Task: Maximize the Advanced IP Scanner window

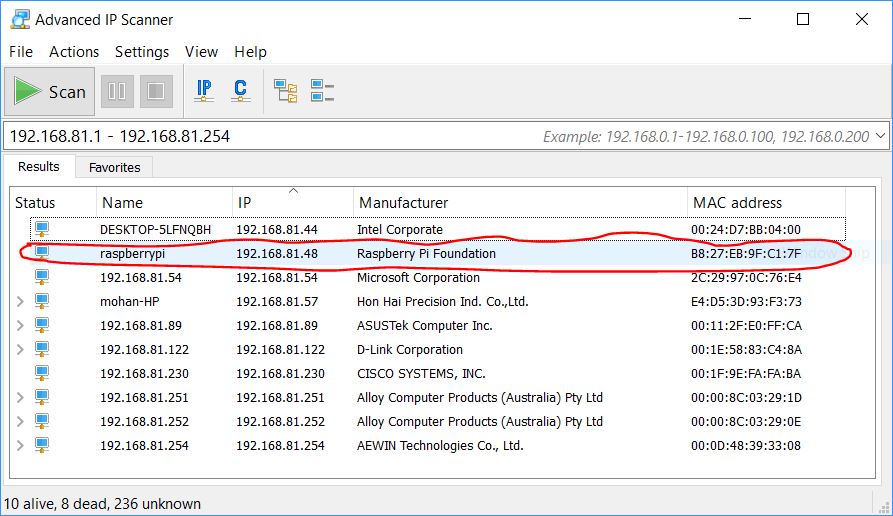Action: coord(803,19)
